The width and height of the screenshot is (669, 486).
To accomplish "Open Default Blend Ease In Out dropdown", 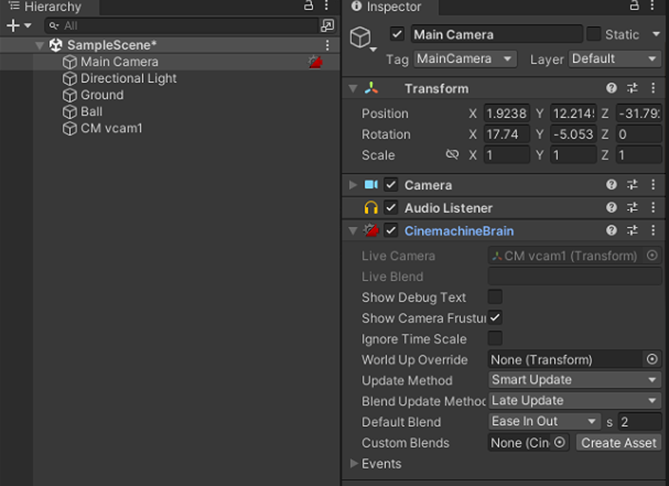I will [x=544, y=422].
